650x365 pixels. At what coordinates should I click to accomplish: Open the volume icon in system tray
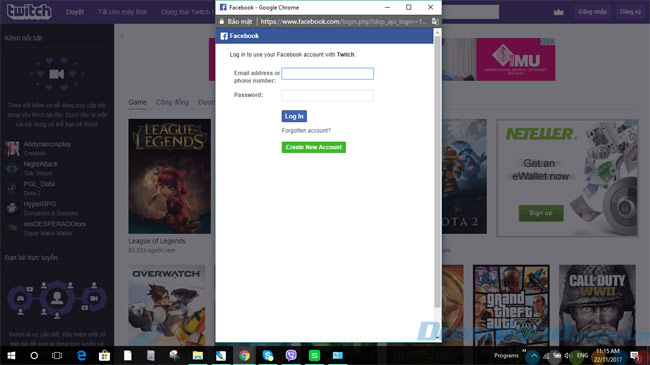tap(568, 355)
